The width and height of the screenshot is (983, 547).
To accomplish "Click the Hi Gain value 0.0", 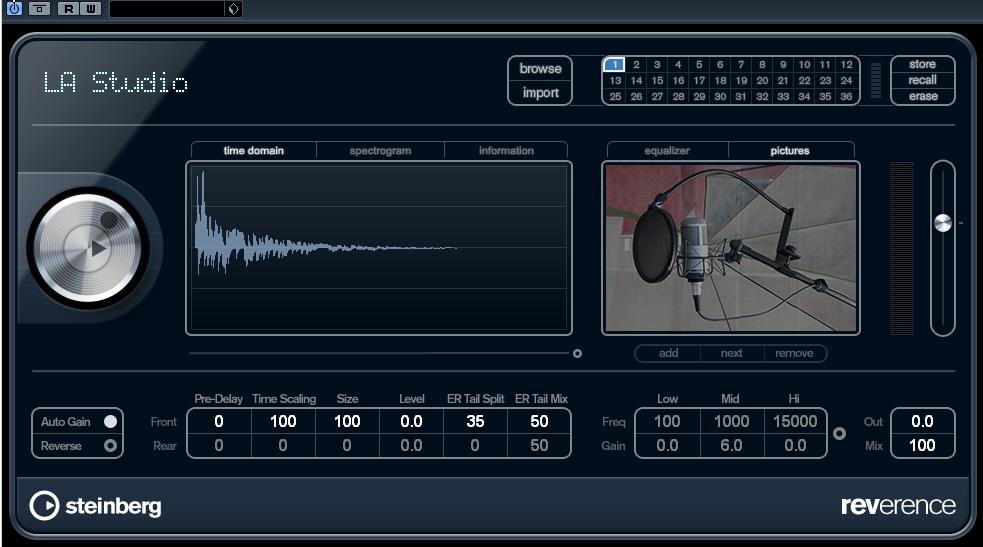I will (795, 445).
